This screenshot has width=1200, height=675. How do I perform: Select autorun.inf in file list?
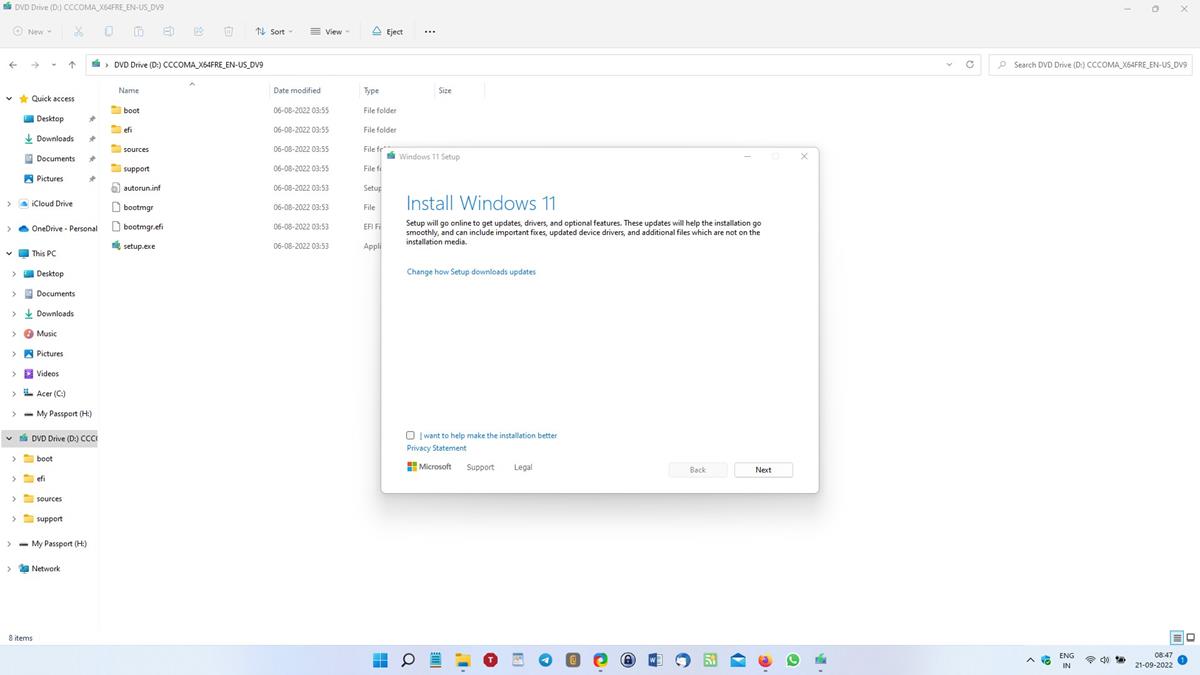[x=142, y=187]
